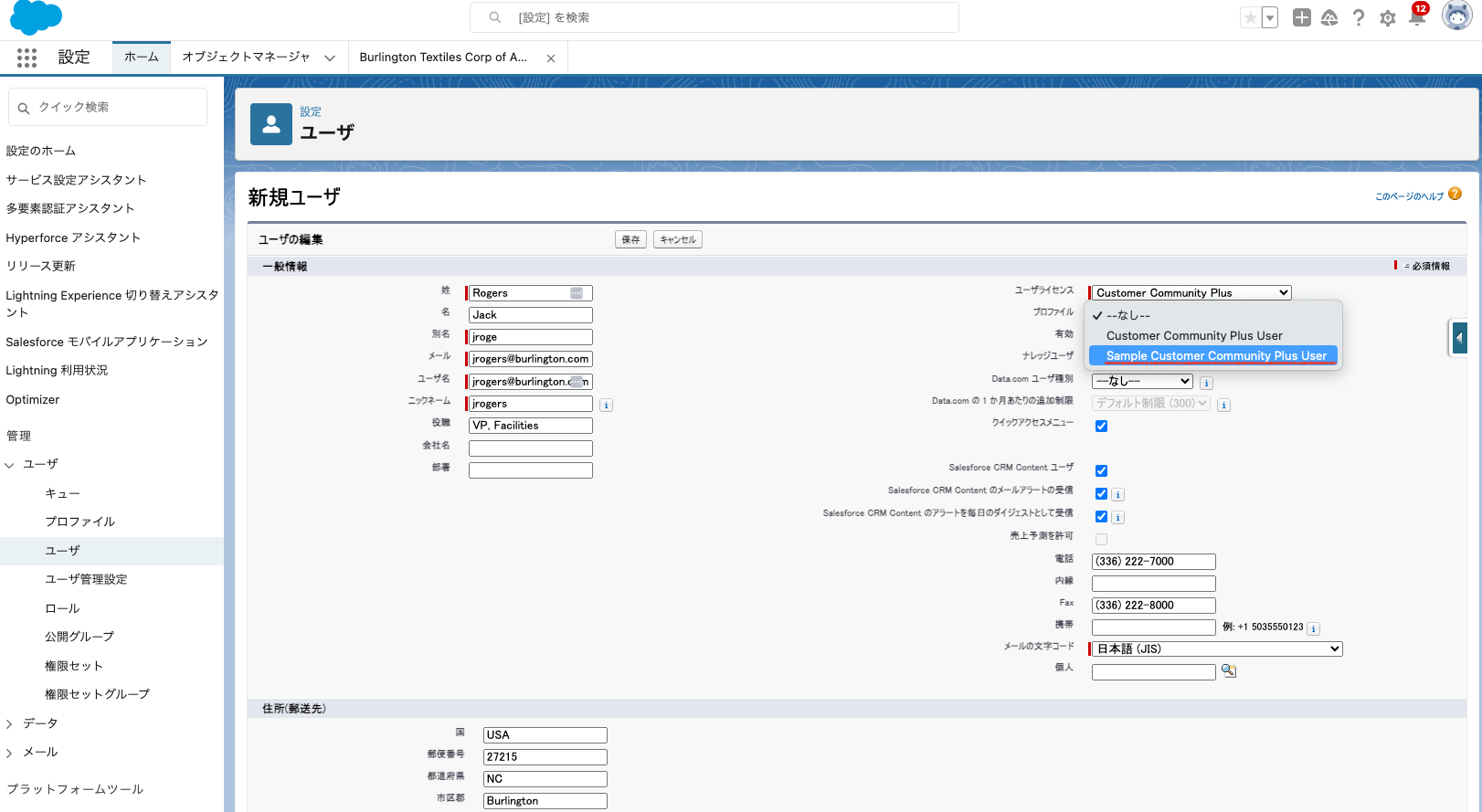Click info icon beside 毎日のダイジェスト checkbox
Viewport: 1482px width, 812px height.
point(1117,517)
